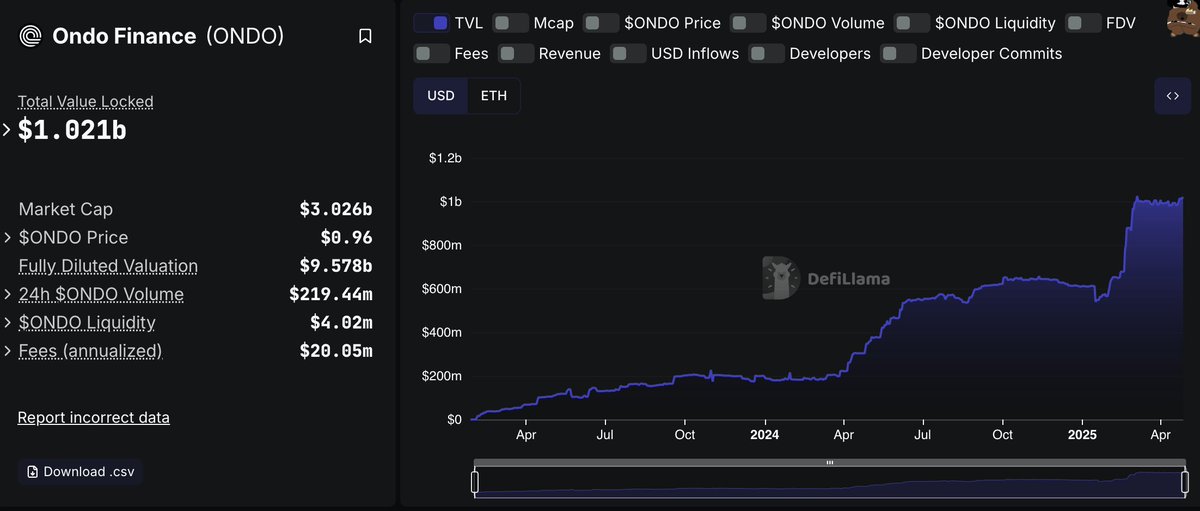Screen dimensions: 1200x511
Task: Expand the Fees (annualized) row
Action: coord(6,351)
